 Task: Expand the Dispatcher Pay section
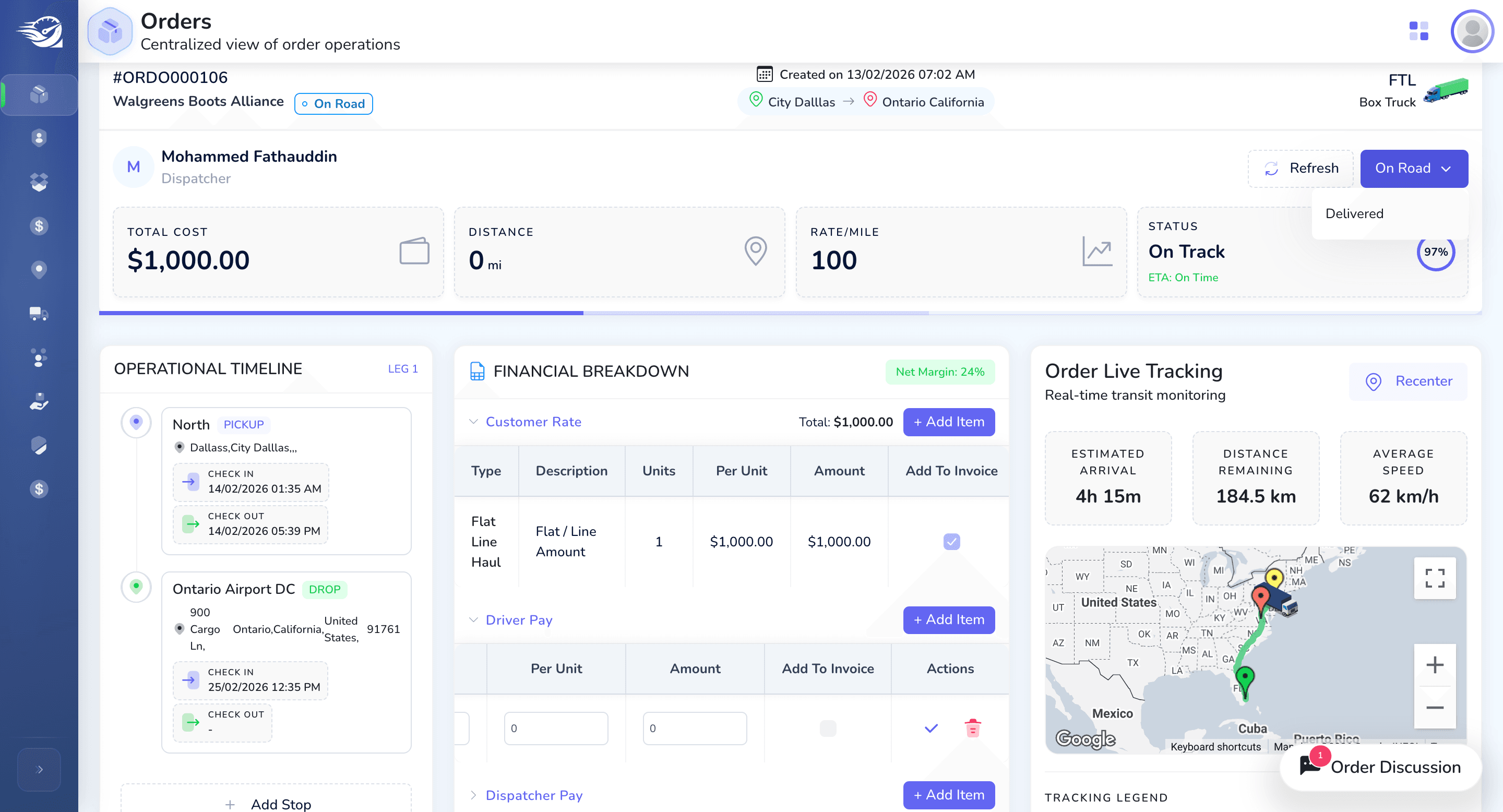473,795
